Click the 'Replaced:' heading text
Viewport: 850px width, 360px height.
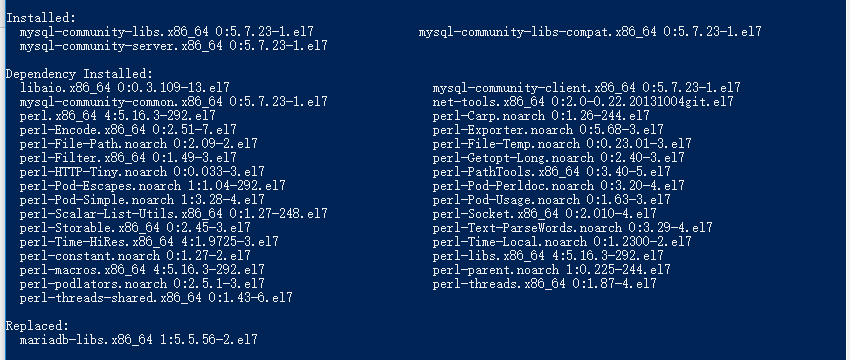click(x=37, y=326)
